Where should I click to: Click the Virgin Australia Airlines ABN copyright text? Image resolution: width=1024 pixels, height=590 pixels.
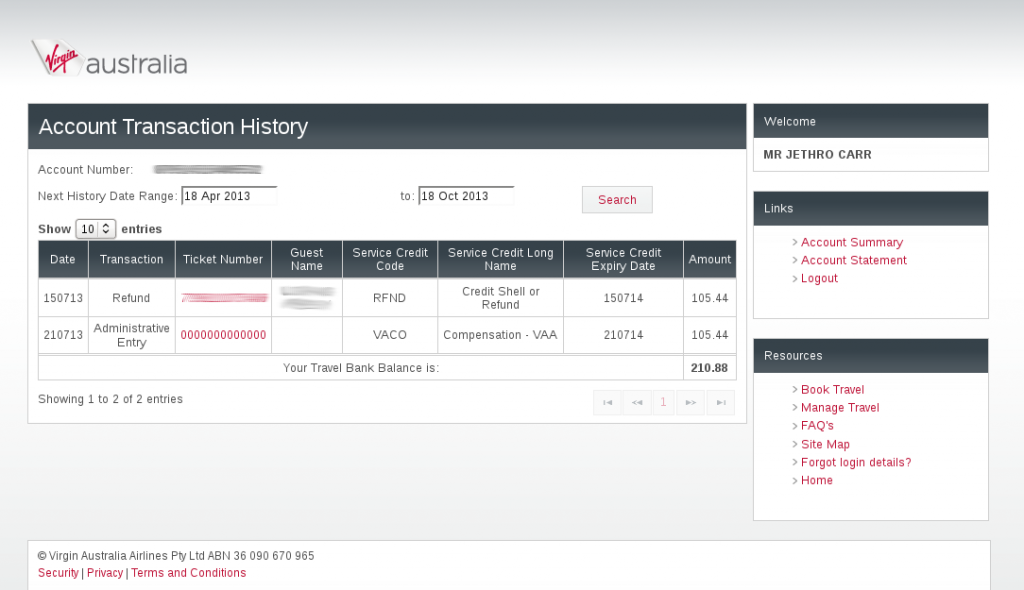176,556
